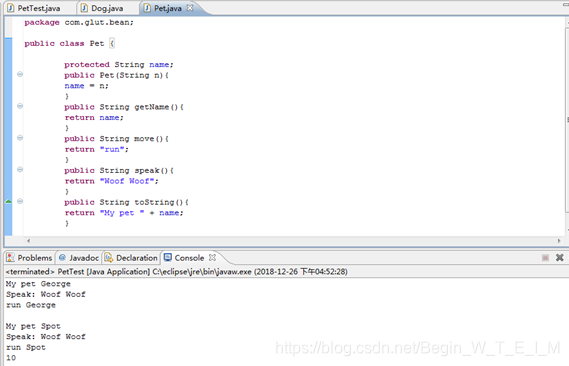Collapse the toString() method fold
This screenshot has height=366, width=569.
click(20, 201)
